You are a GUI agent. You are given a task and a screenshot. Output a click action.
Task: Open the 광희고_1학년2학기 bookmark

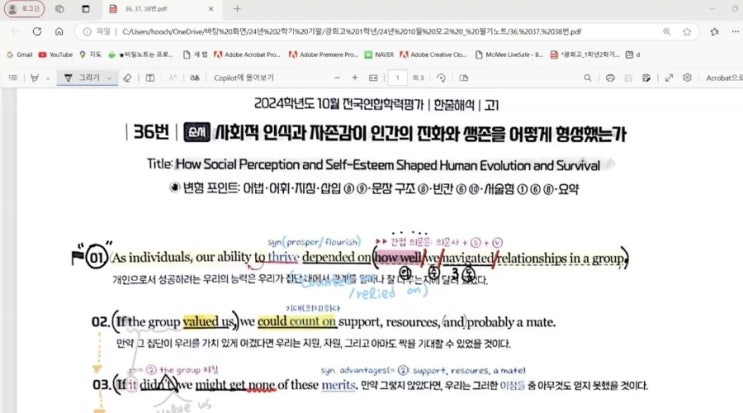tap(585, 54)
